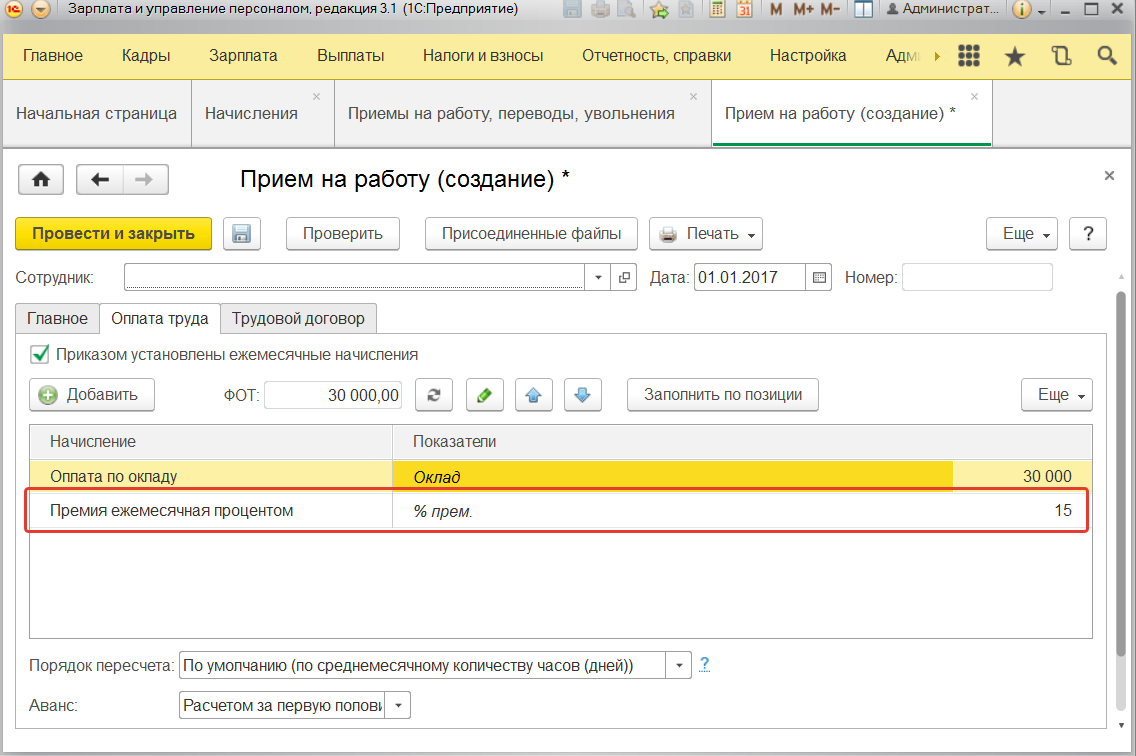
Task: Click the green pencil edit icon
Action: [x=484, y=395]
